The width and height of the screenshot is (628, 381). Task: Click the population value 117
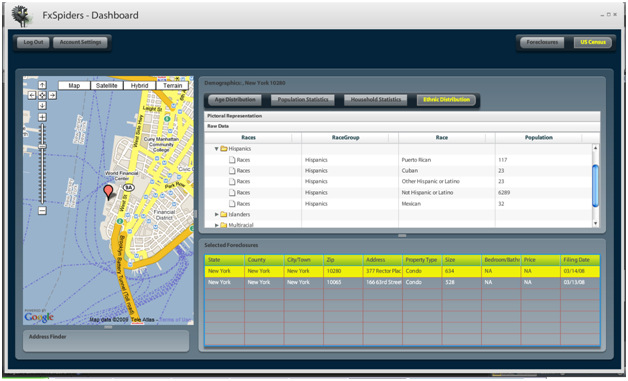pos(503,160)
